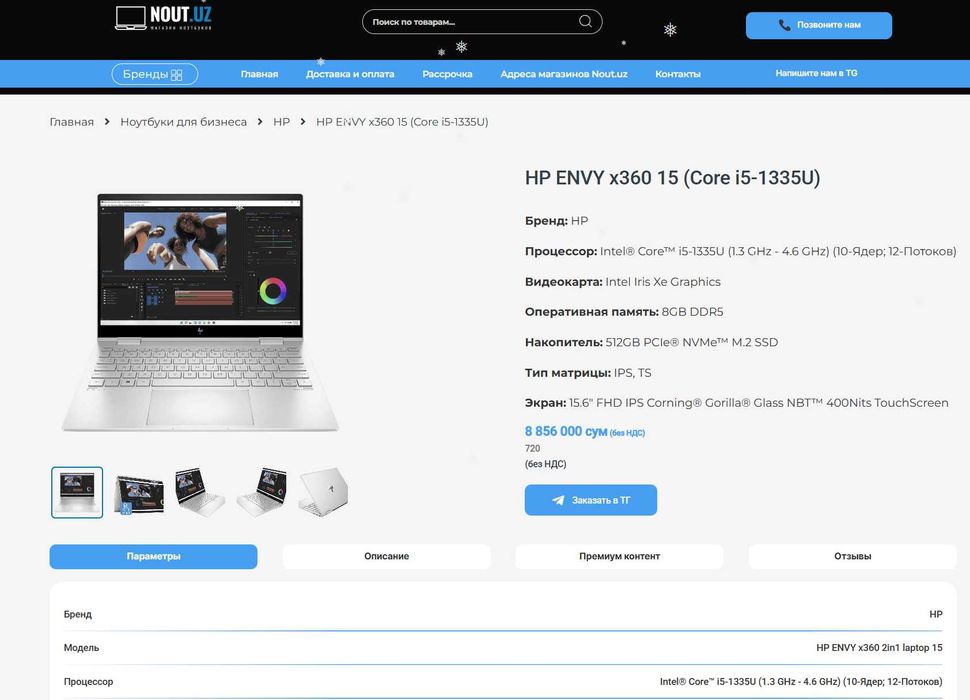
Task: Click the price 8 856 000 сум
Action: (x=566, y=432)
